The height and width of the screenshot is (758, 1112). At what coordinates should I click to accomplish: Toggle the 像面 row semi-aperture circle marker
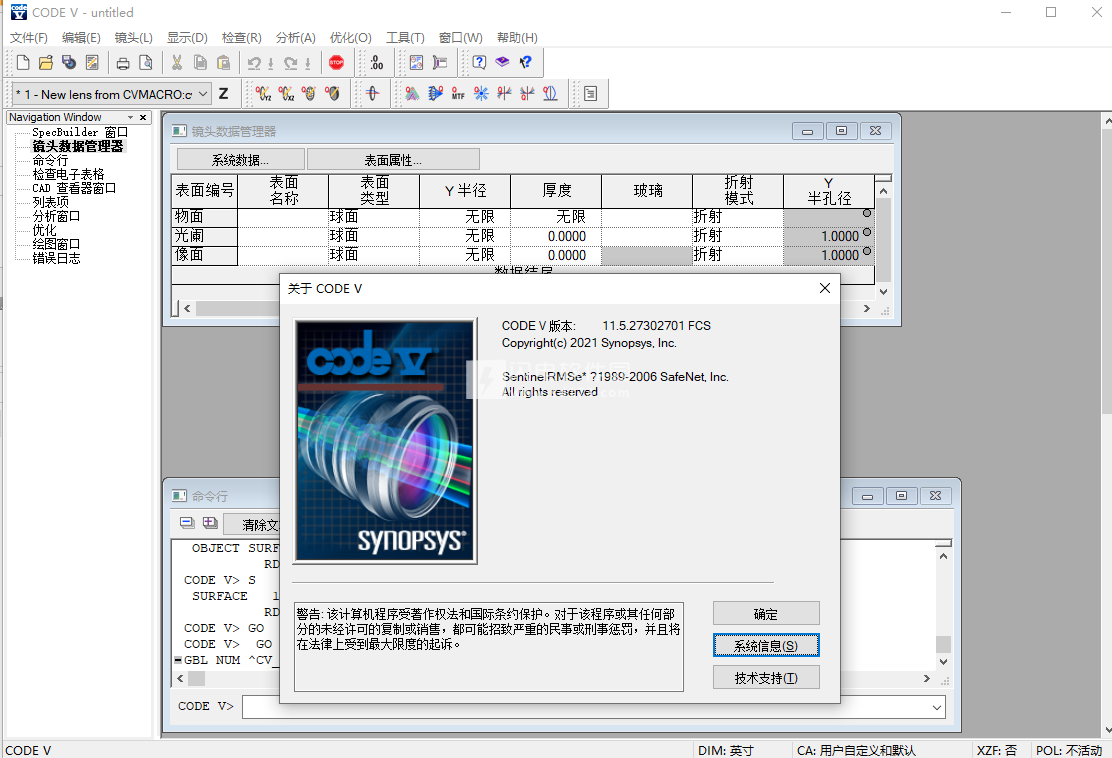[867, 251]
